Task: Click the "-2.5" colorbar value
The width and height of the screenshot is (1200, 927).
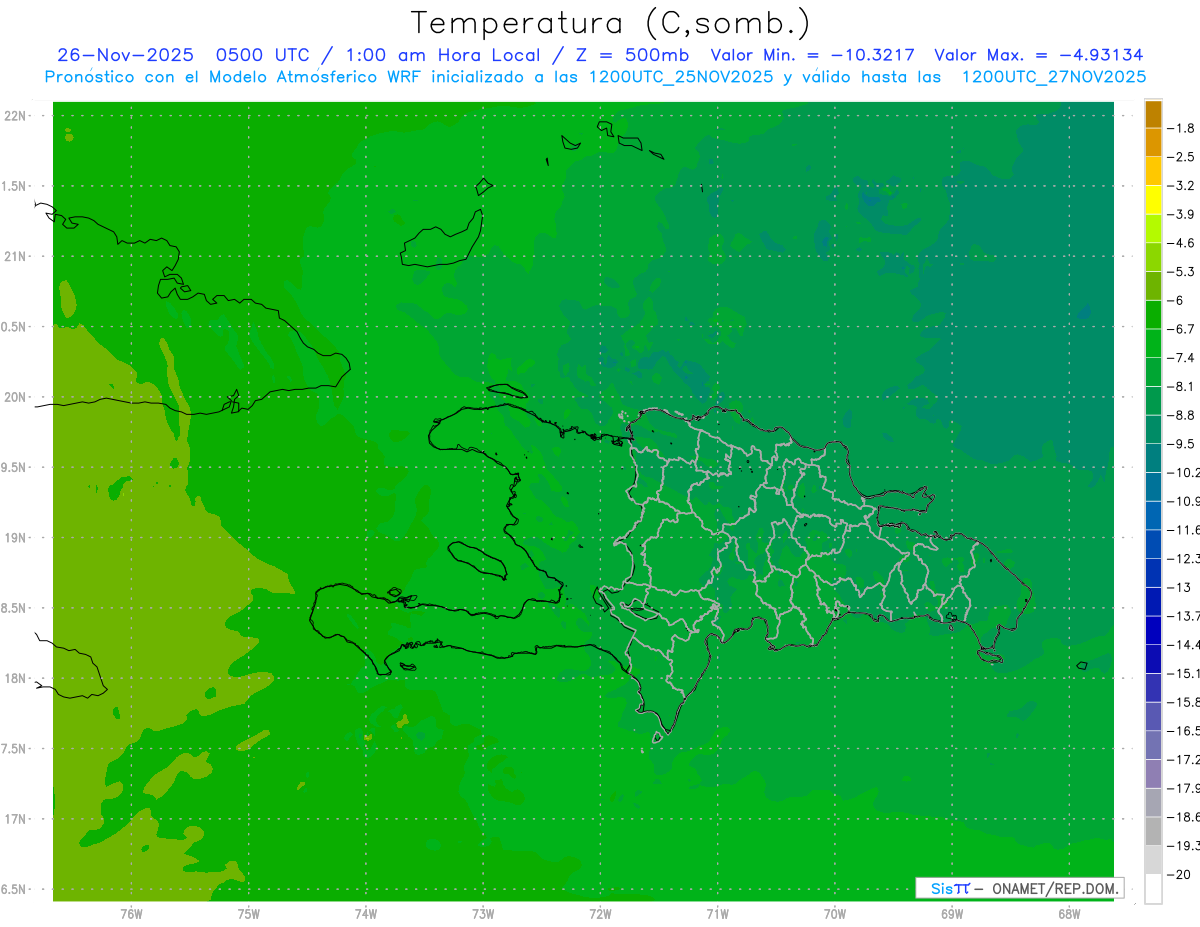Action: (x=1181, y=157)
